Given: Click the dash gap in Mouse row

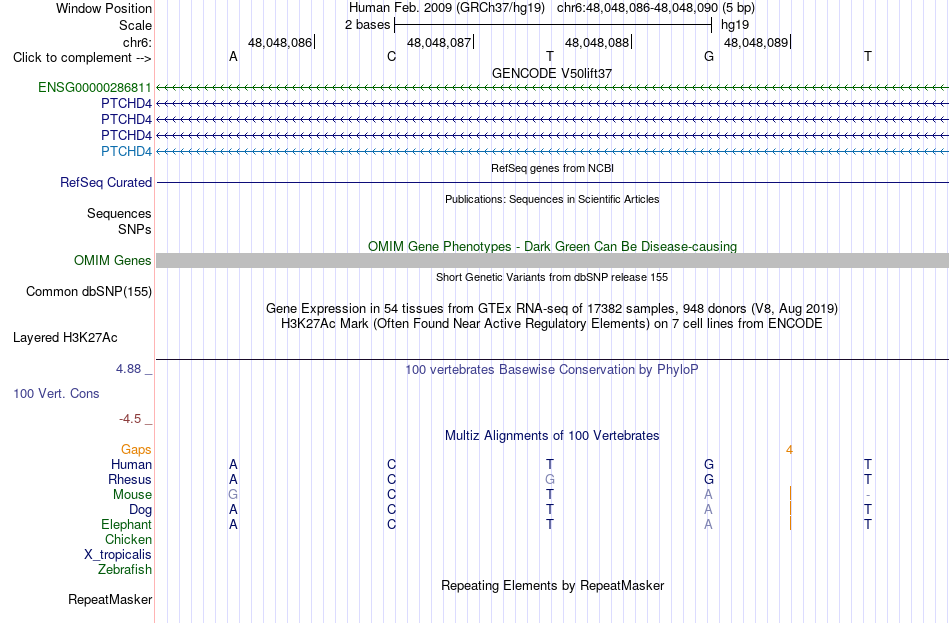Looking at the screenshot, I should click(x=868, y=495).
